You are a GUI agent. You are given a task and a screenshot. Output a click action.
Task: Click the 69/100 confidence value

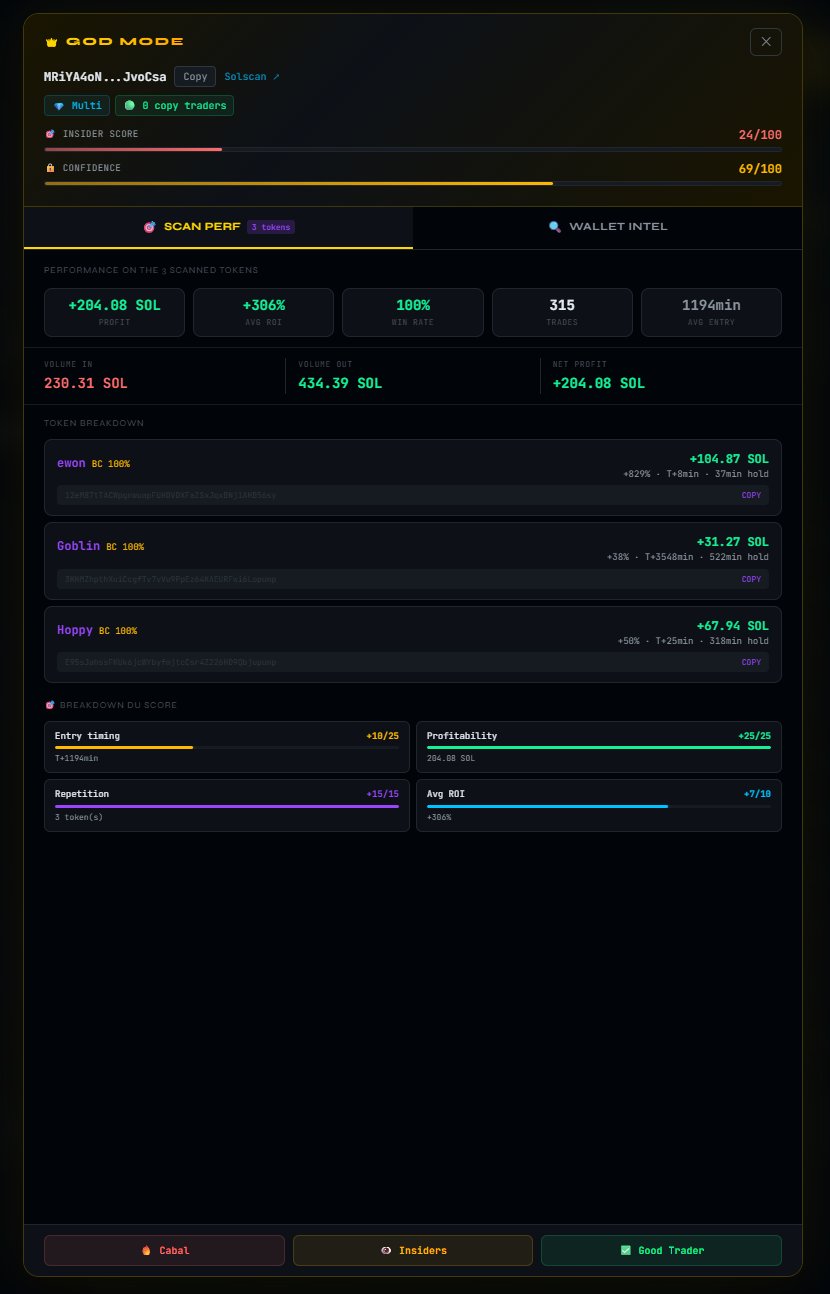tap(760, 169)
